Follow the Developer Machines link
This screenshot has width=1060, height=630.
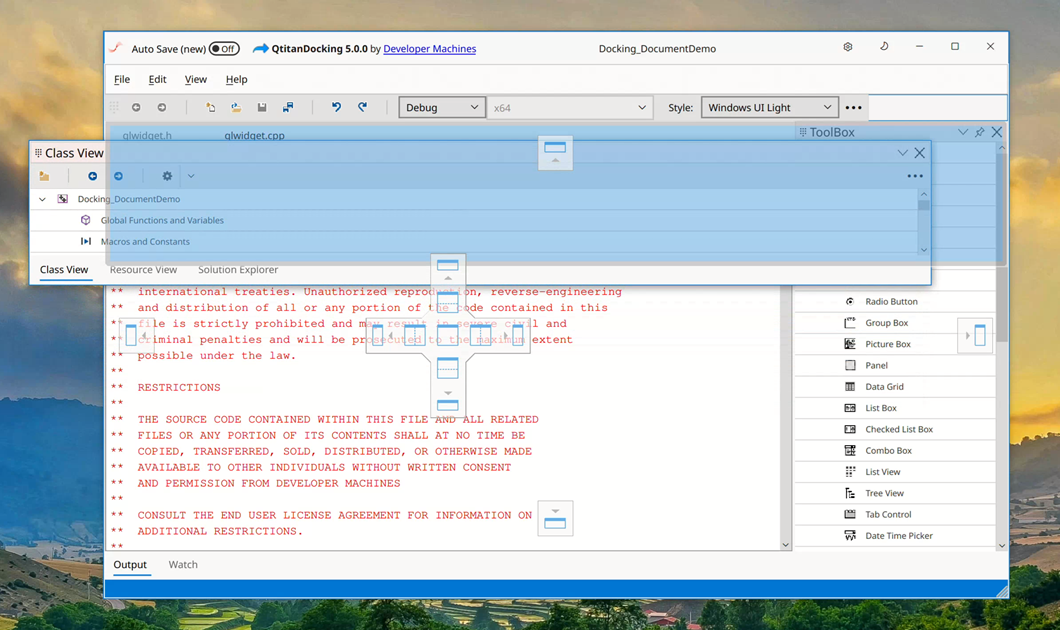(x=429, y=47)
